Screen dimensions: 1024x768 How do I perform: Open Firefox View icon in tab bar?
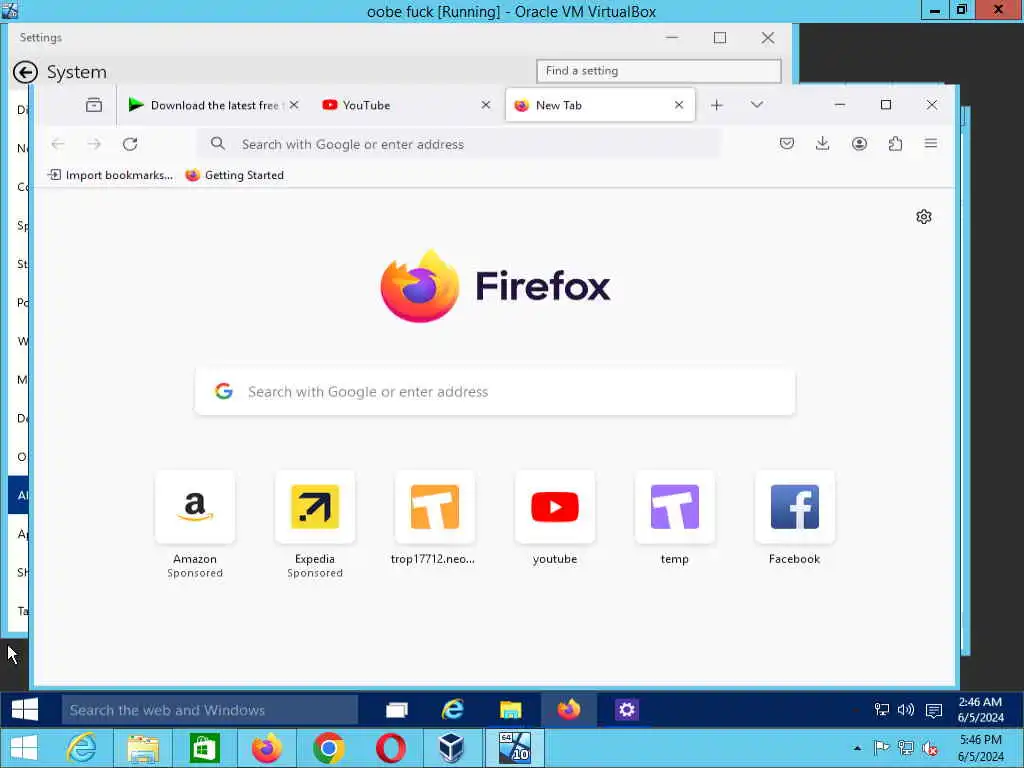(x=93, y=105)
